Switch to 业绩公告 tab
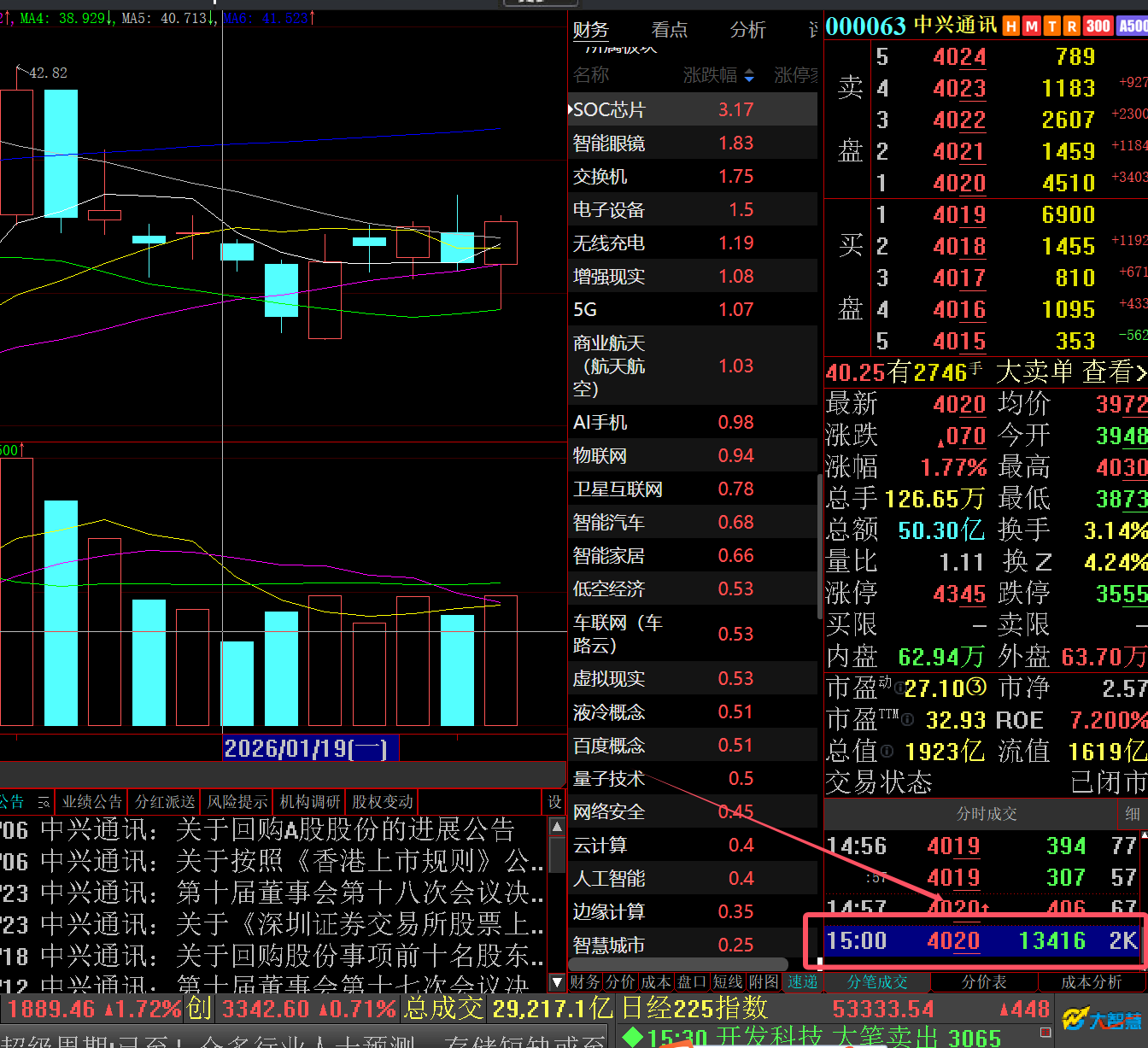The image size is (1148, 1048). [x=92, y=802]
